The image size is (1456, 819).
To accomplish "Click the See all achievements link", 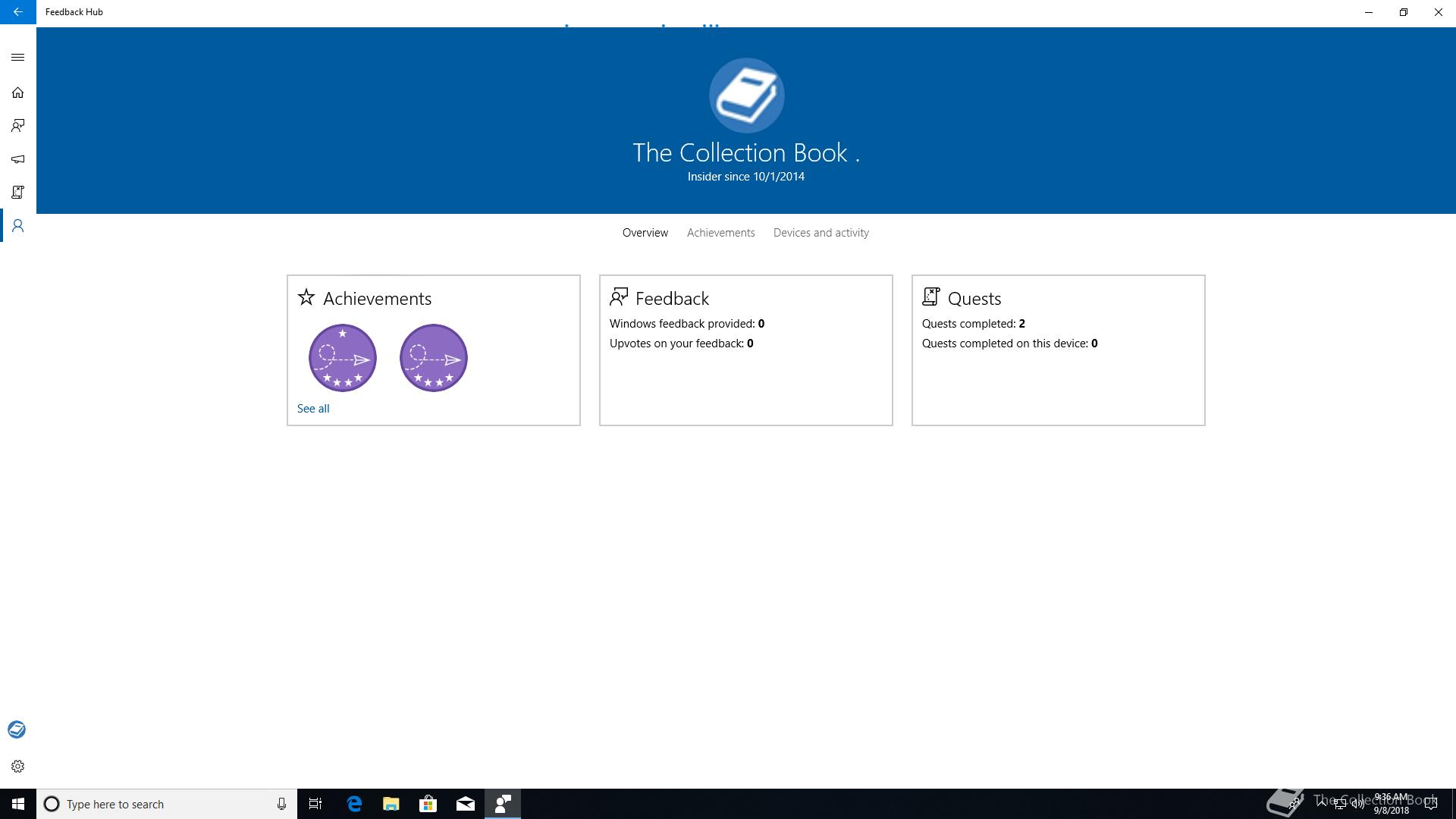I will 313,409.
